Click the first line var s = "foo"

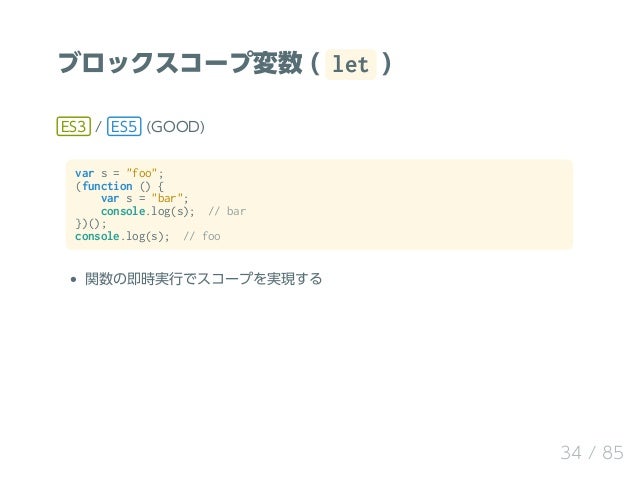click(x=119, y=173)
